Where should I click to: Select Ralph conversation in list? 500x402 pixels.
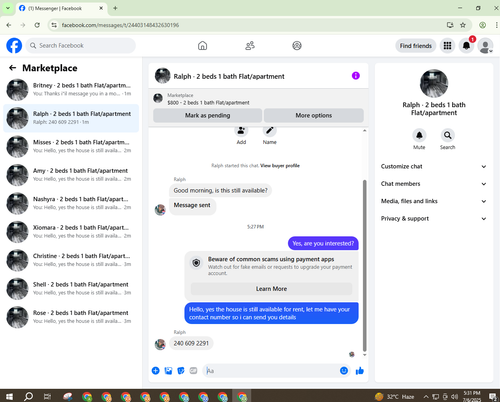pos(71,118)
